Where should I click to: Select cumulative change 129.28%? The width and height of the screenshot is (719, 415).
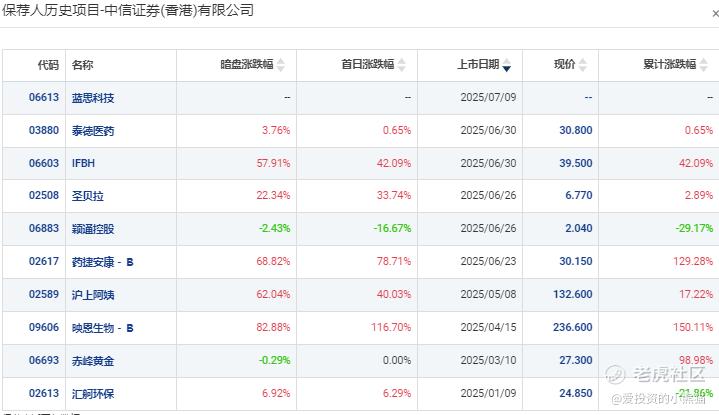693,261
